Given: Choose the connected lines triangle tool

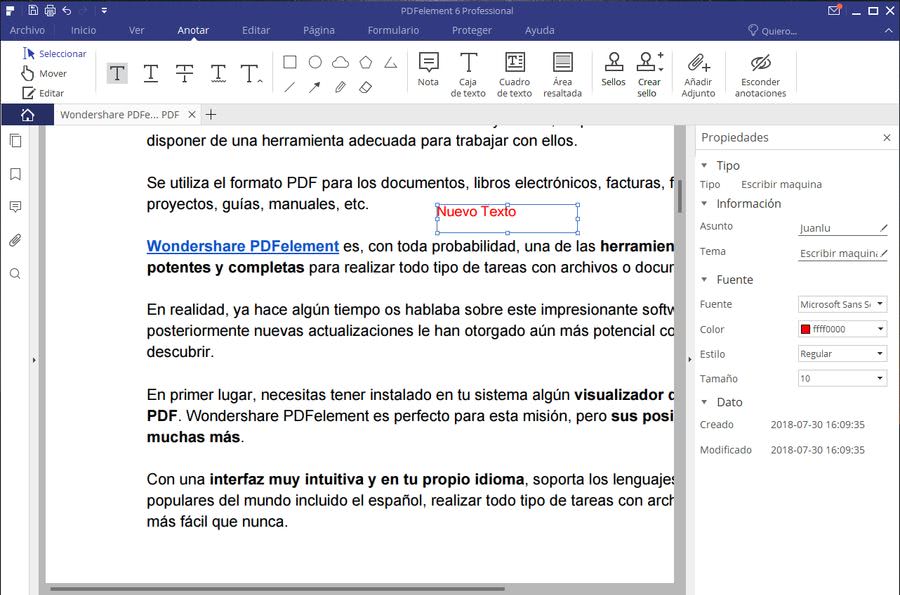Looking at the screenshot, I should [391, 62].
